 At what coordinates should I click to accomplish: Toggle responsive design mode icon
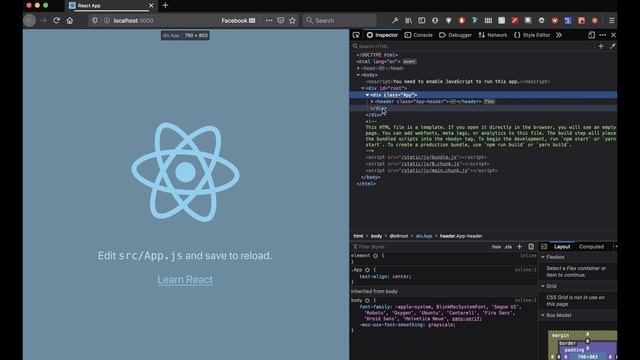pos(591,35)
